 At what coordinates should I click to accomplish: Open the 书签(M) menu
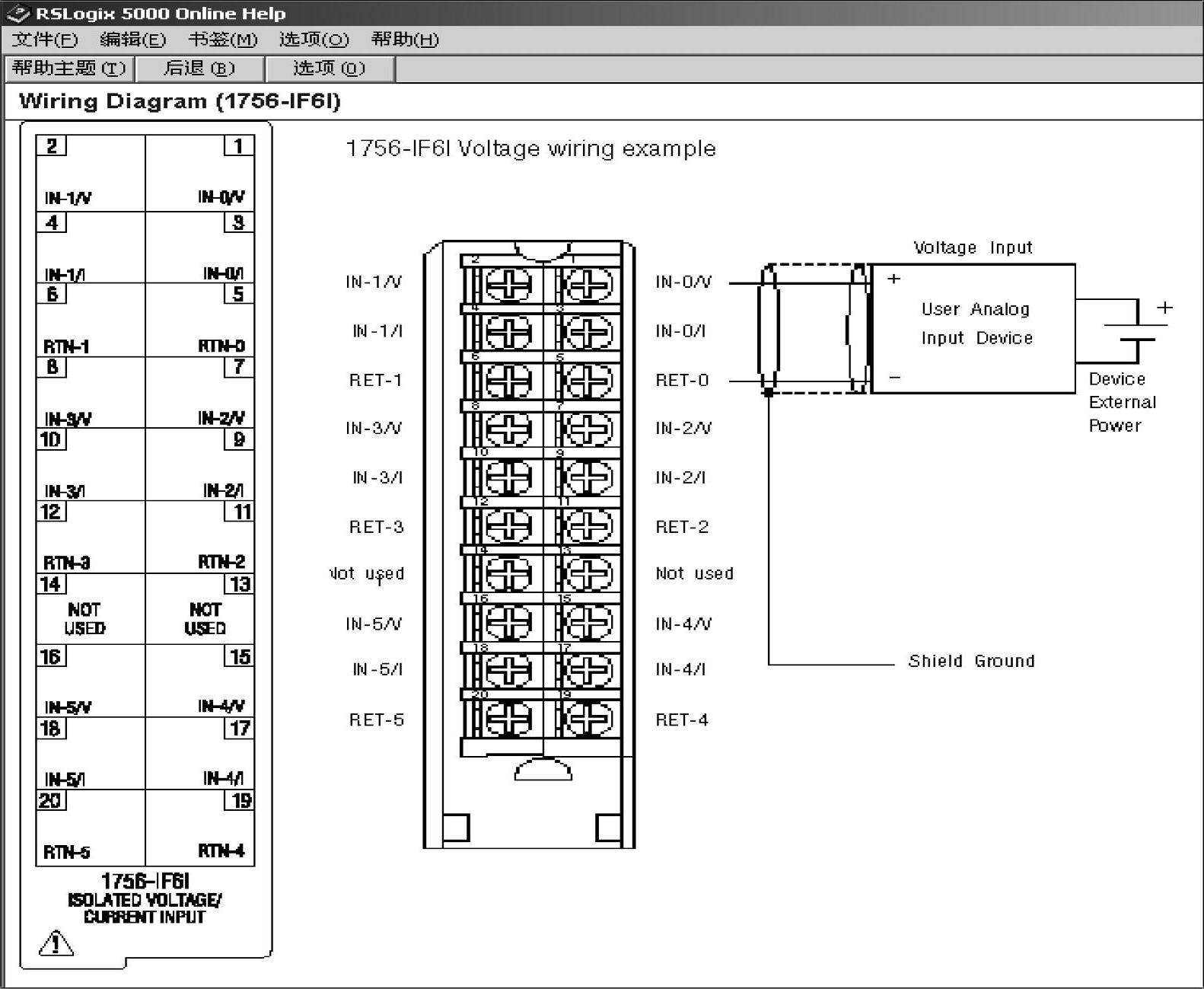pyautogui.click(x=223, y=40)
